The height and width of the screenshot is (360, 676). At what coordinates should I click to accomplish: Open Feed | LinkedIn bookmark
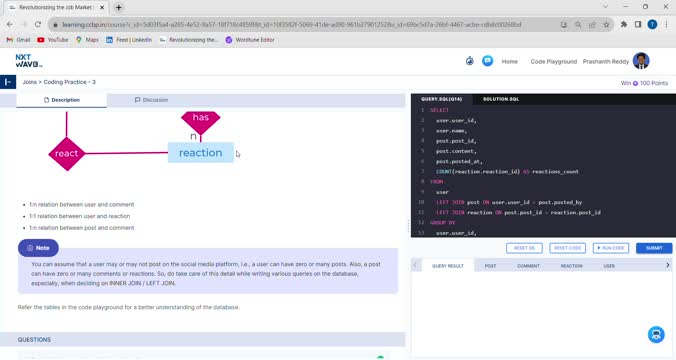(x=129, y=40)
